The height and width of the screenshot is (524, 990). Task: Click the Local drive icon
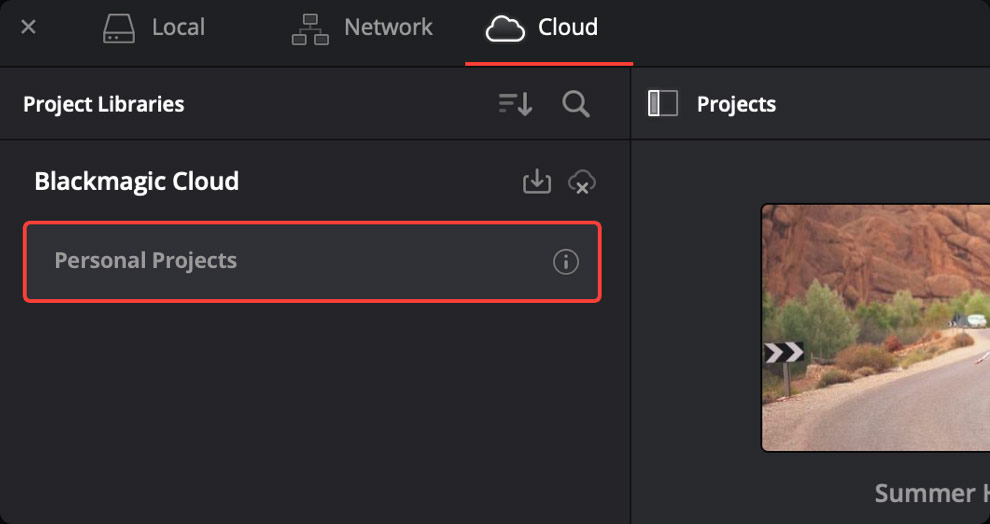tap(119, 28)
